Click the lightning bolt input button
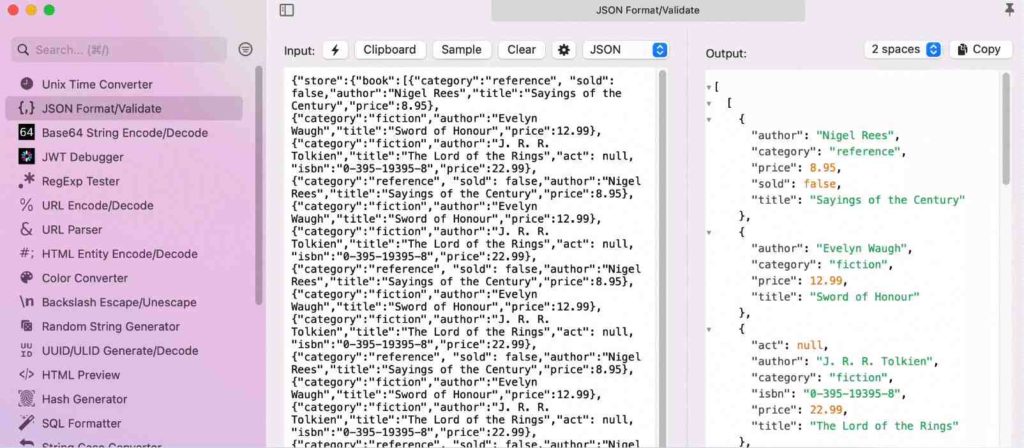This screenshot has height=448, width=1024. [x=335, y=50]
